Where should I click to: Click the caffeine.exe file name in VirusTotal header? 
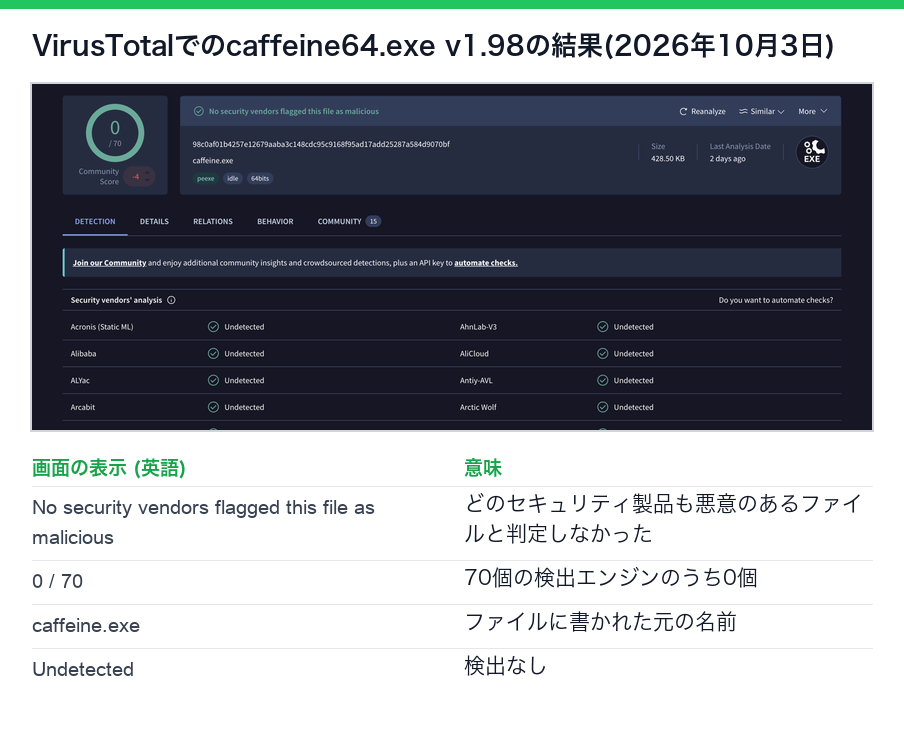213,161
